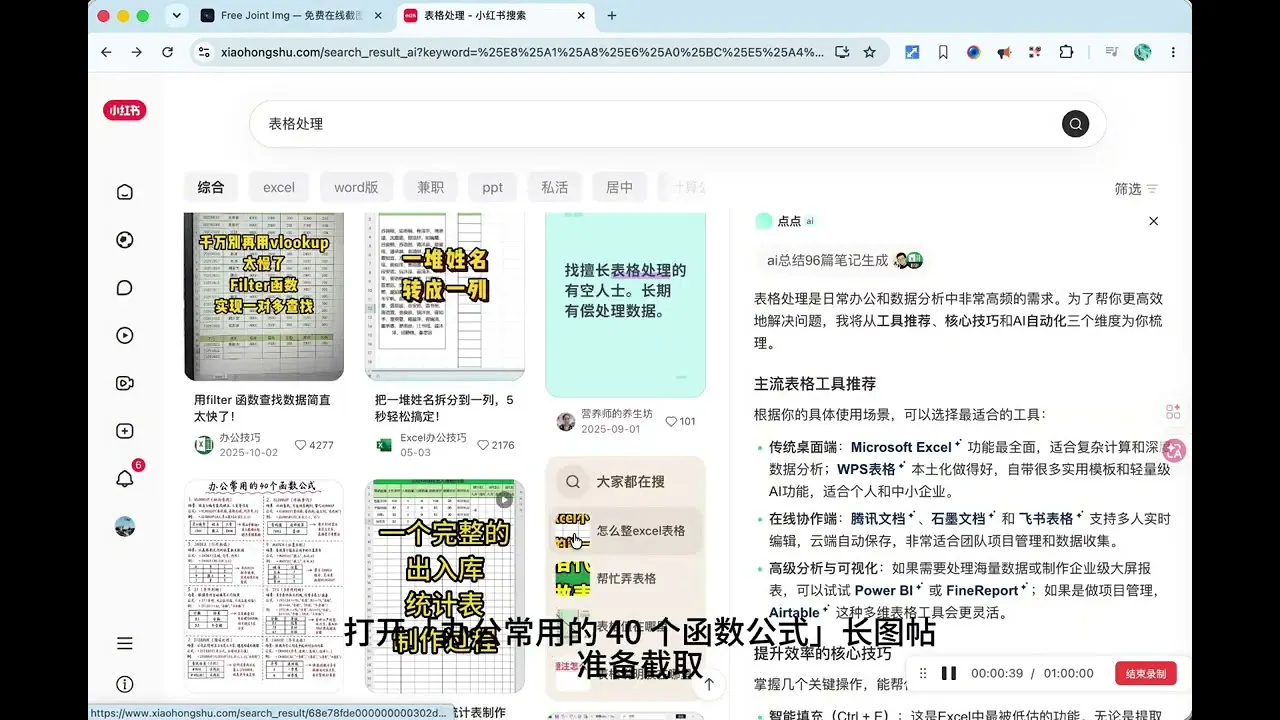1280x720 pixels.
Task: Open the 怎么整excel表格 suggested search
Action: tap(628, 531)
